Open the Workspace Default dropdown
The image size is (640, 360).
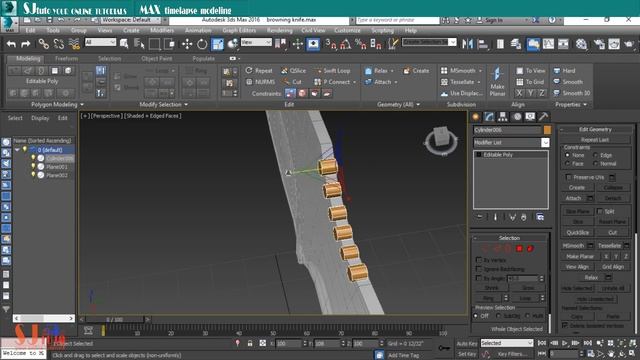[x=130, y=20]
